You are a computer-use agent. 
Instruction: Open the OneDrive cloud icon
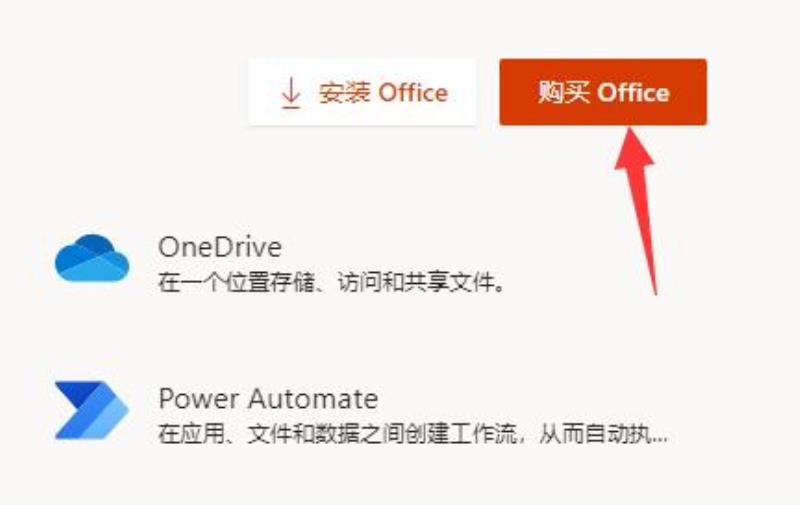92,258
